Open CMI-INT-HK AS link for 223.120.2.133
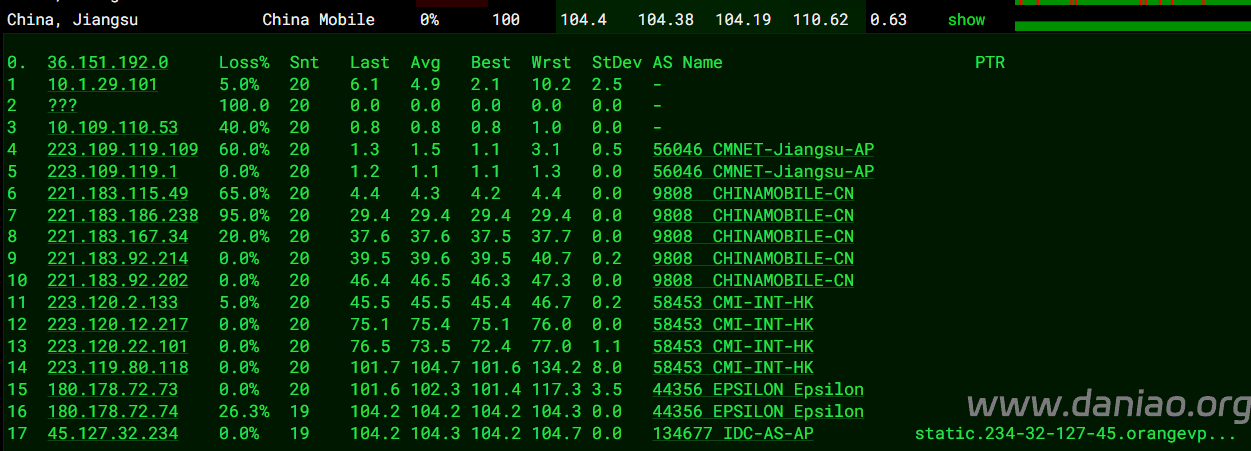 (x=733, y=302)
